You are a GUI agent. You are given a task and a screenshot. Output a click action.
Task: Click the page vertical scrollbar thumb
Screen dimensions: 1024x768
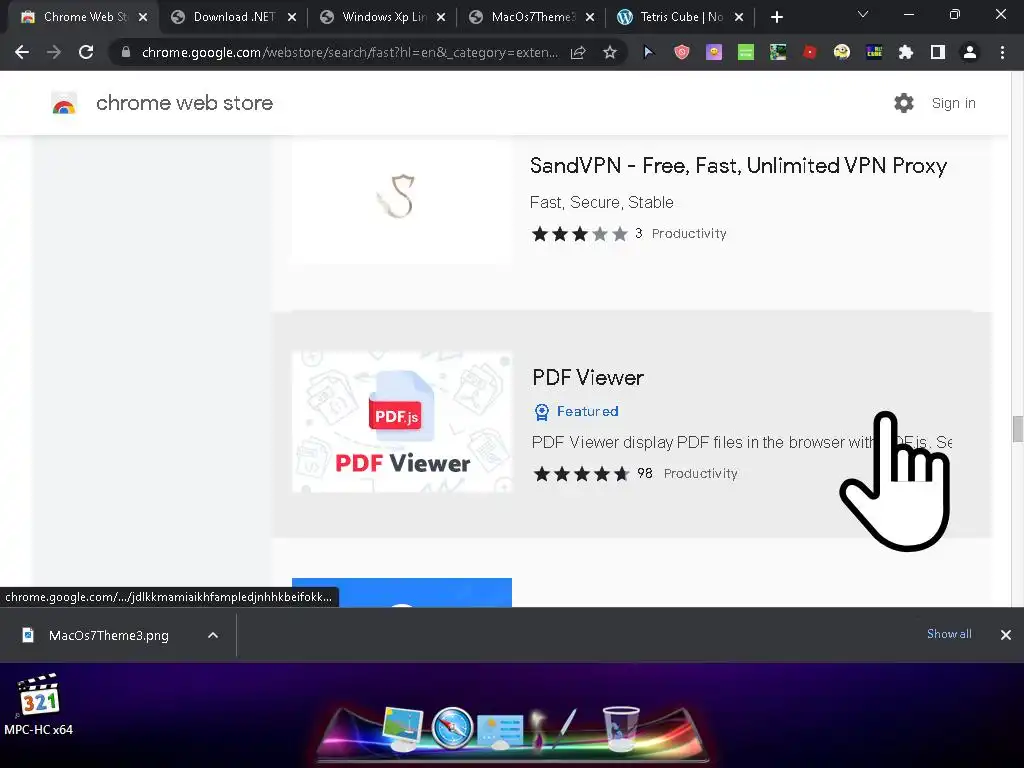(x=1017, y=429)
